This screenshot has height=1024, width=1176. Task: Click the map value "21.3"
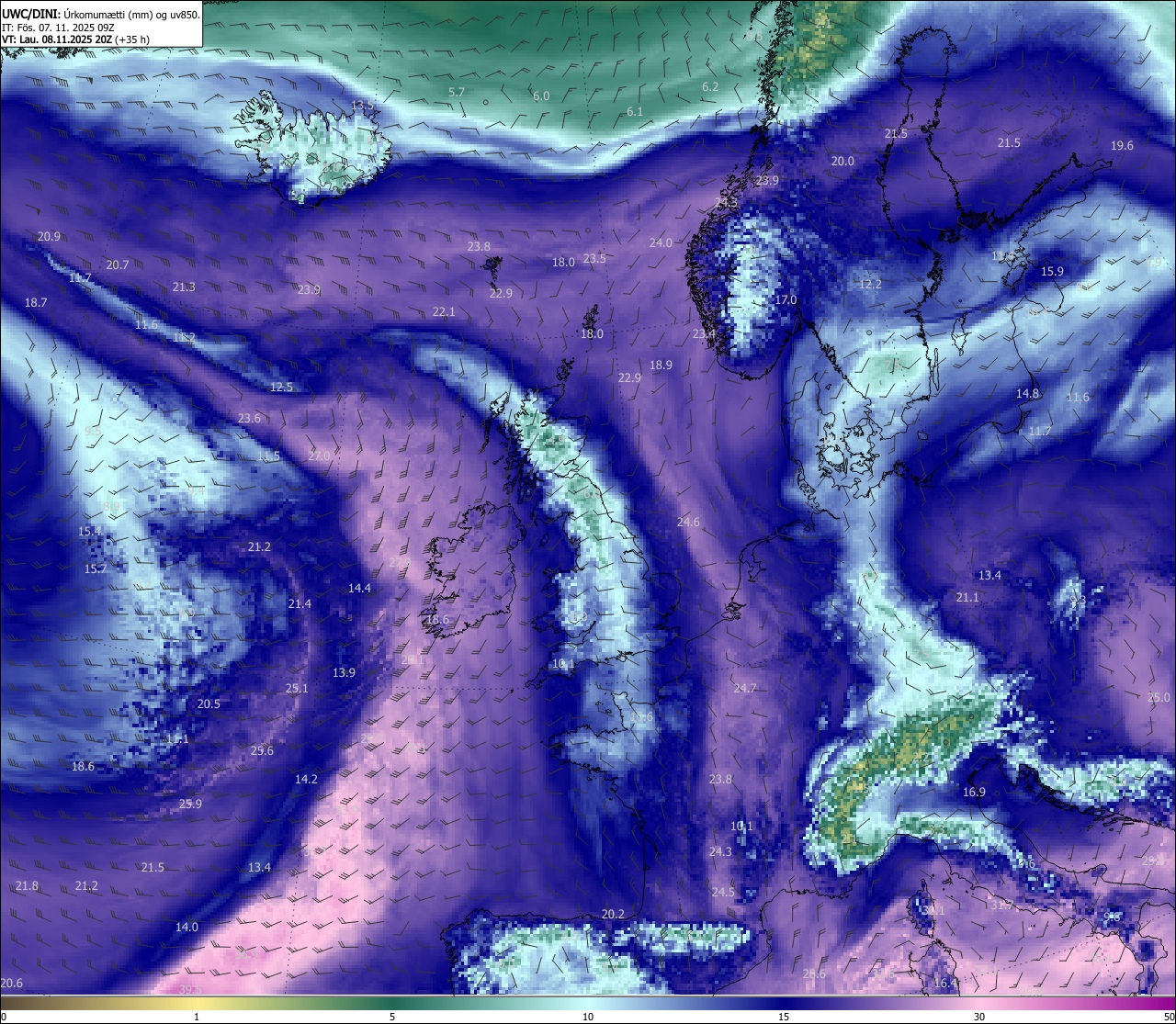(x=184, y=287)
